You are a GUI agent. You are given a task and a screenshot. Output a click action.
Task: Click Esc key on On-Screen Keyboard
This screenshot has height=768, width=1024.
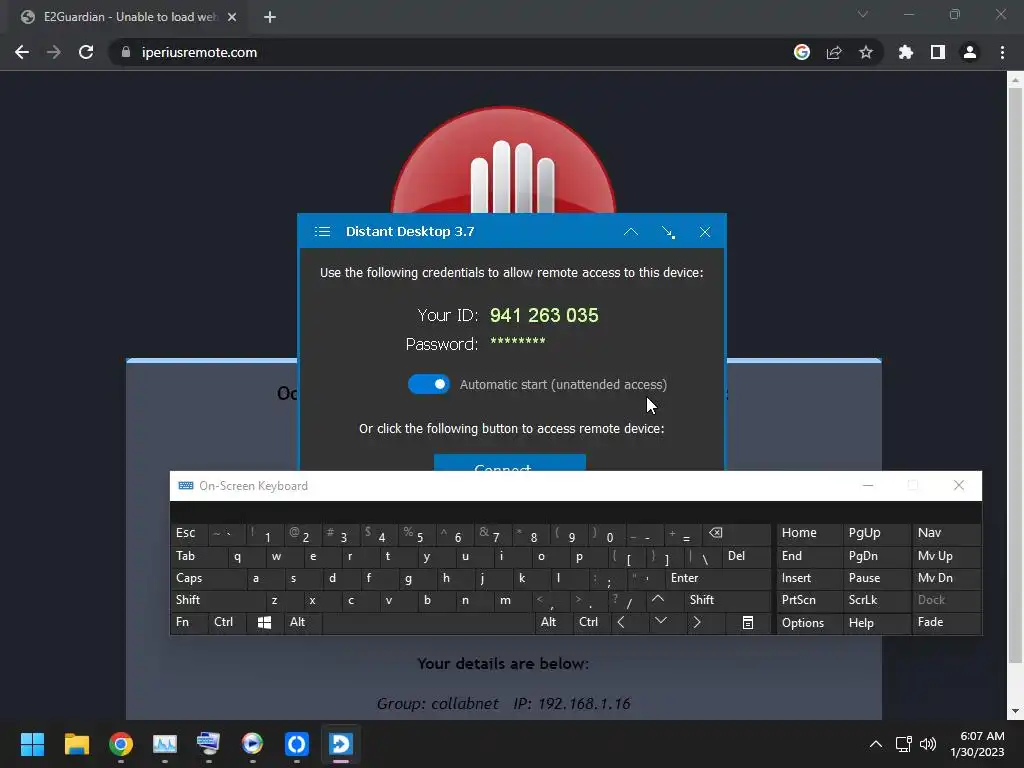click(189, 534)
